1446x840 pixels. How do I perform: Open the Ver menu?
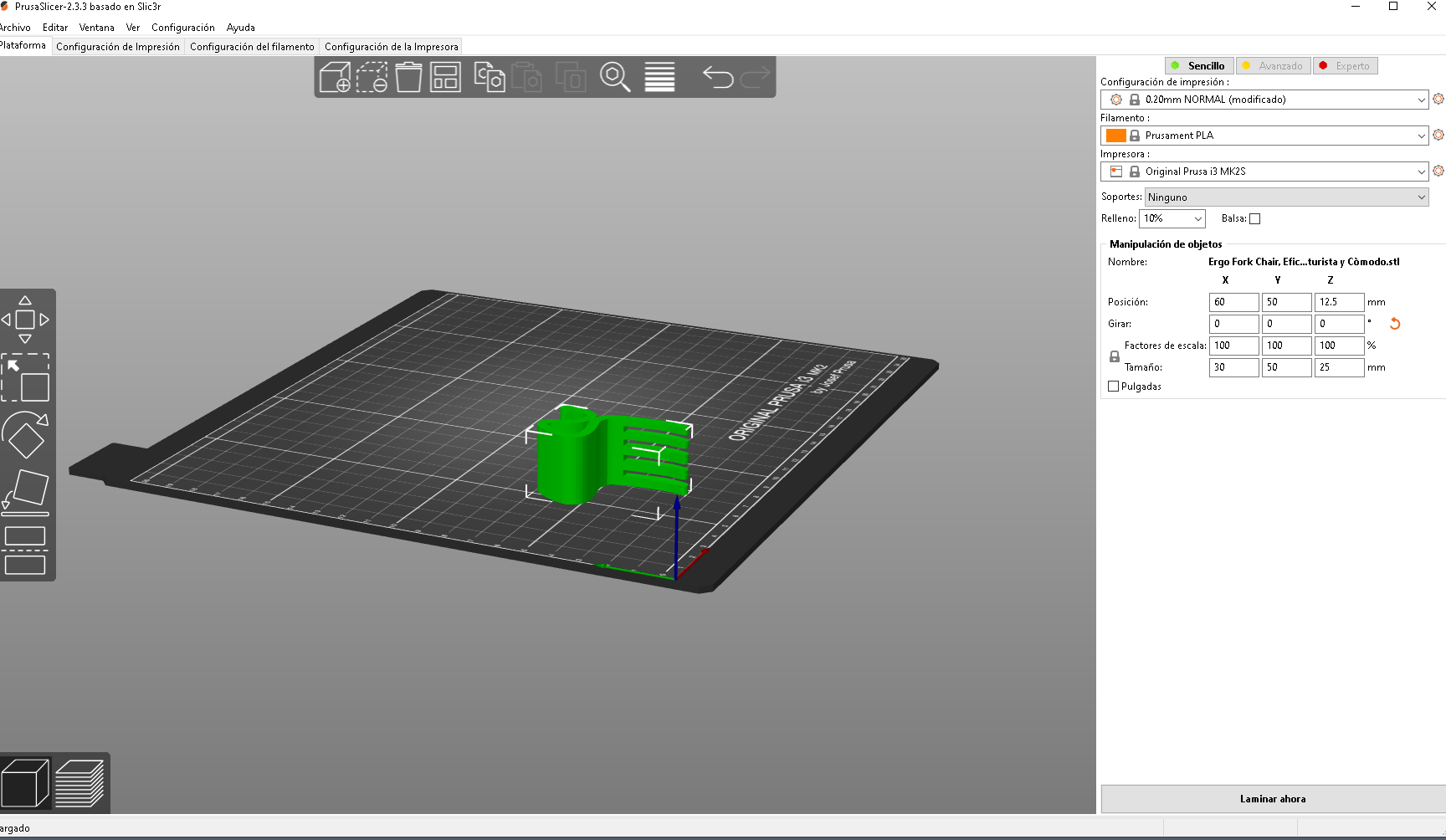pyautogui.click(x=133, y=28)
